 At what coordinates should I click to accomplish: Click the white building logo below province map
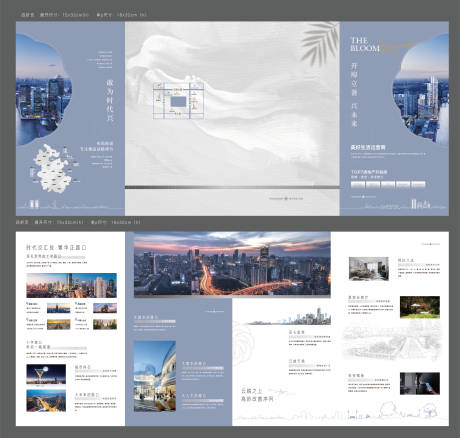(34, 204)
